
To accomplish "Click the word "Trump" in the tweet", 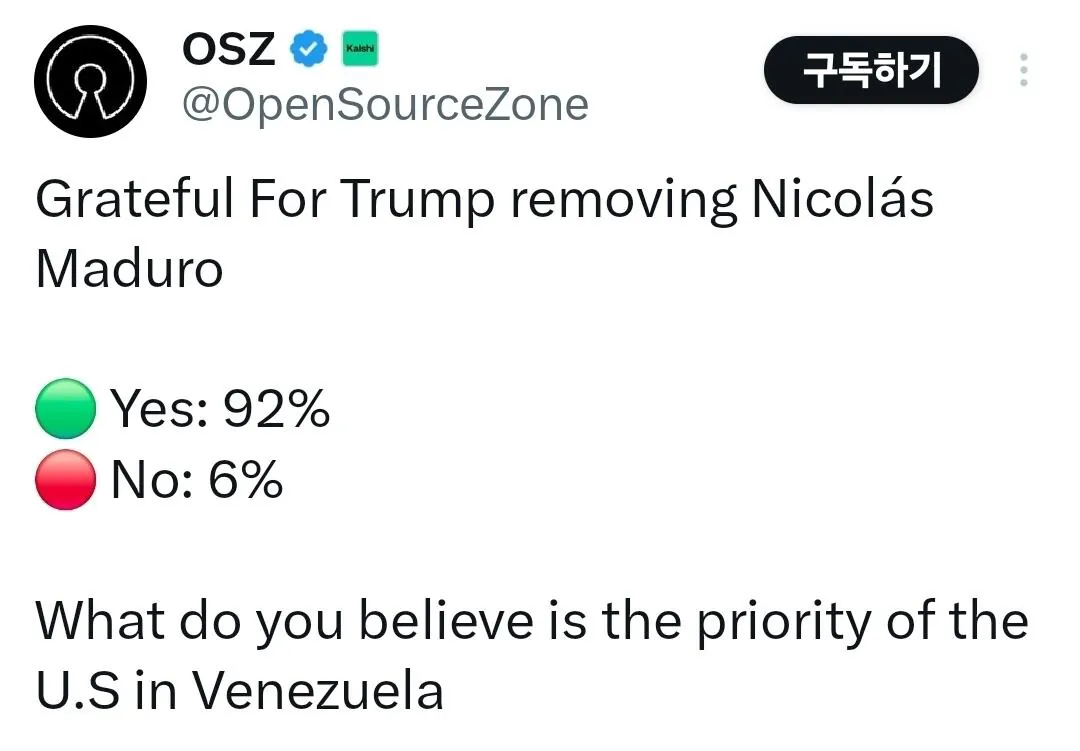I will pos(417,199).
